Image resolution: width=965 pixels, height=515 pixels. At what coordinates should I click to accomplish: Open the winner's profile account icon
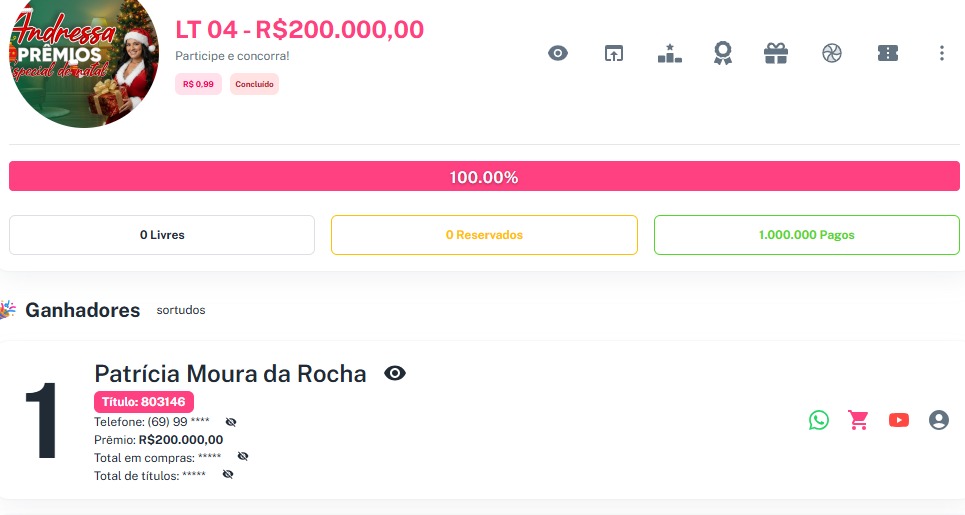coord(938,420)
